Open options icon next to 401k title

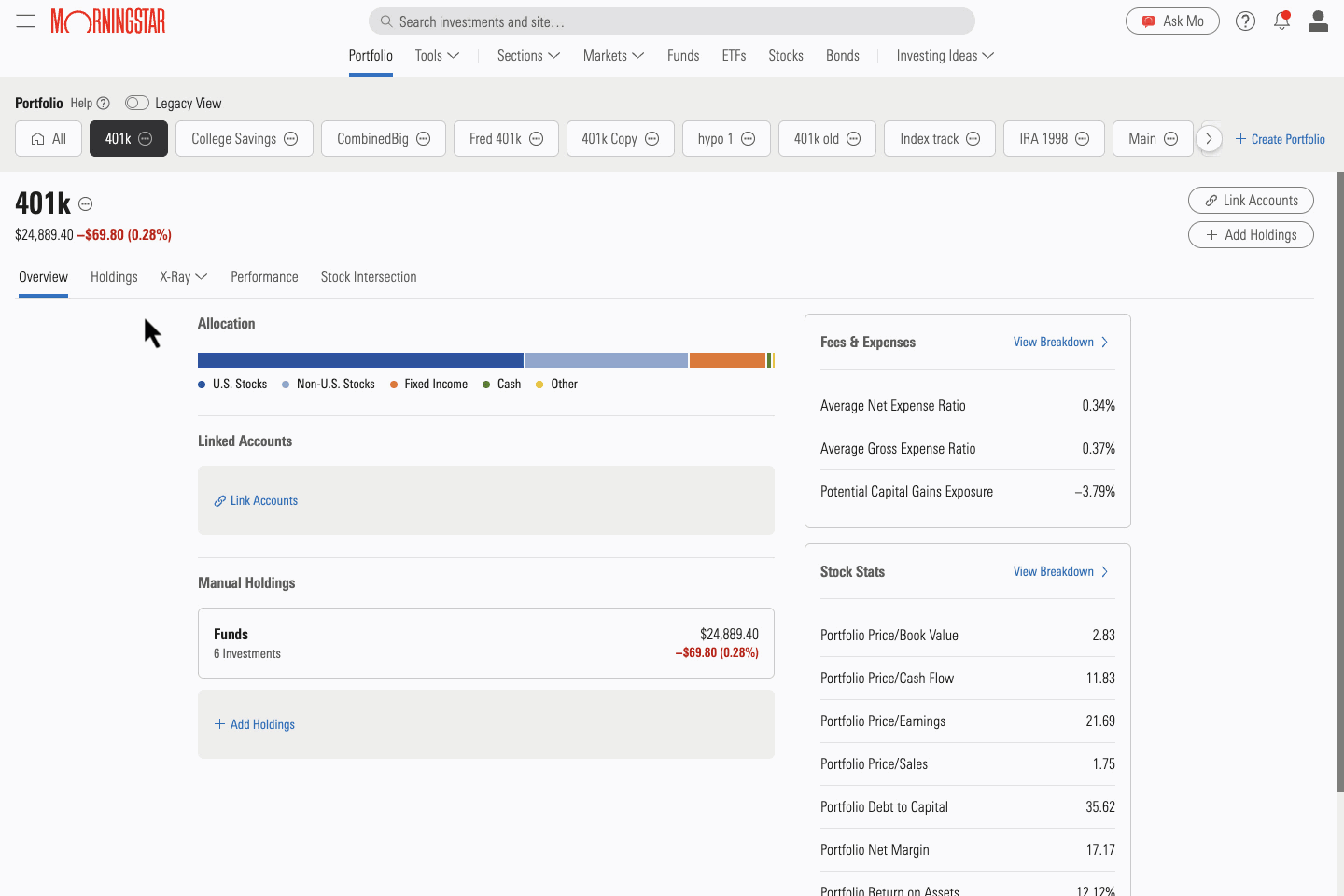[x=86, y=203]
